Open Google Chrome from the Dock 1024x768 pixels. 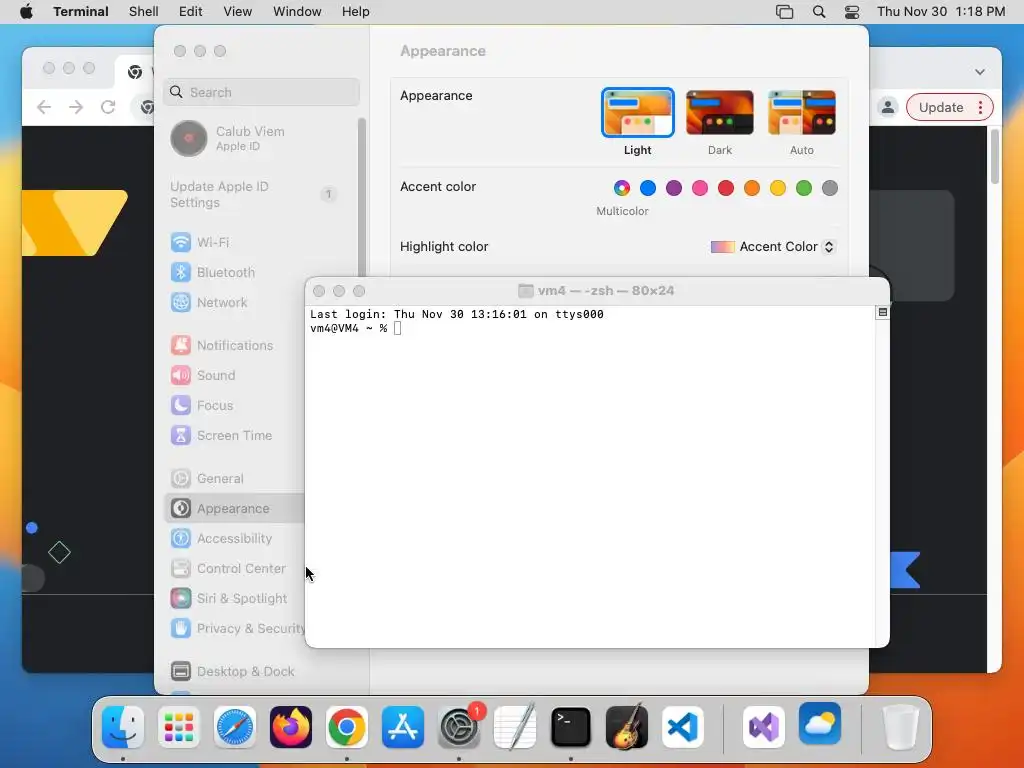coord(347,727)
